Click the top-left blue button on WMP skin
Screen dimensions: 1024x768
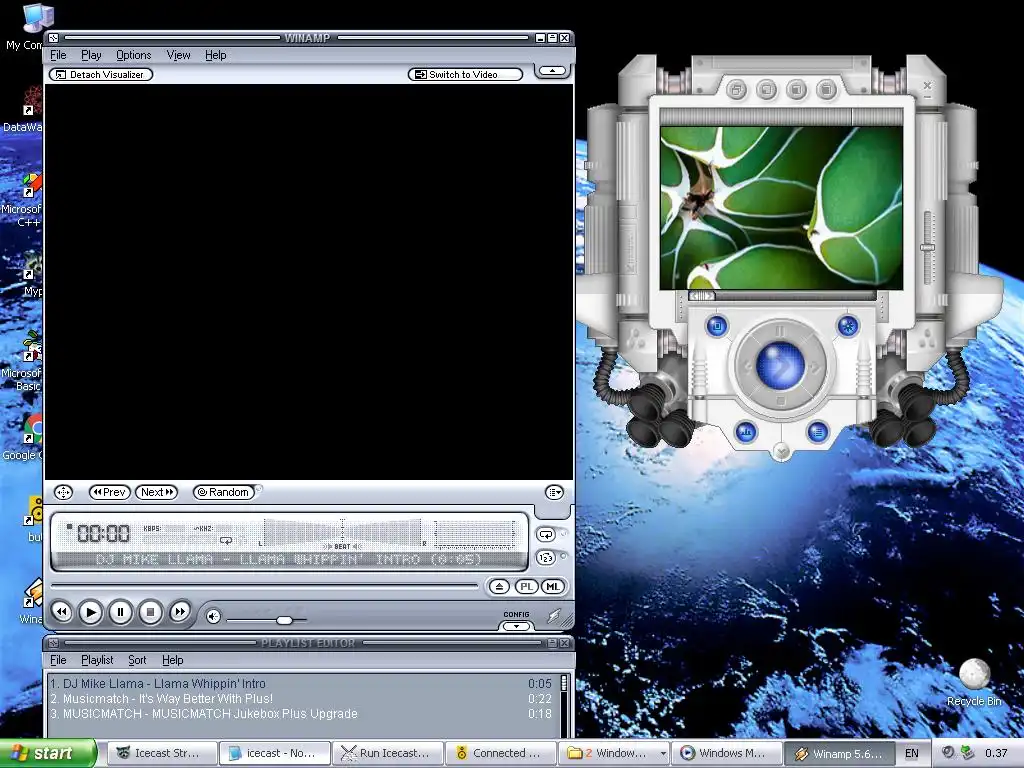(717, 325)
